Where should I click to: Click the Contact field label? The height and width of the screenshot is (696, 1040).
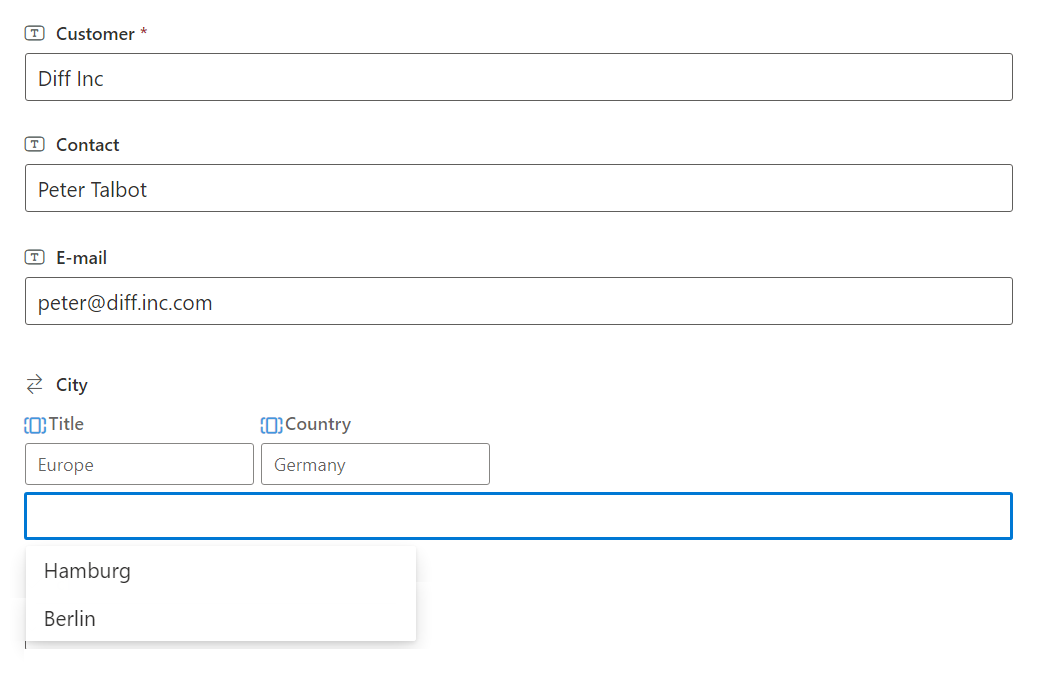87,145
